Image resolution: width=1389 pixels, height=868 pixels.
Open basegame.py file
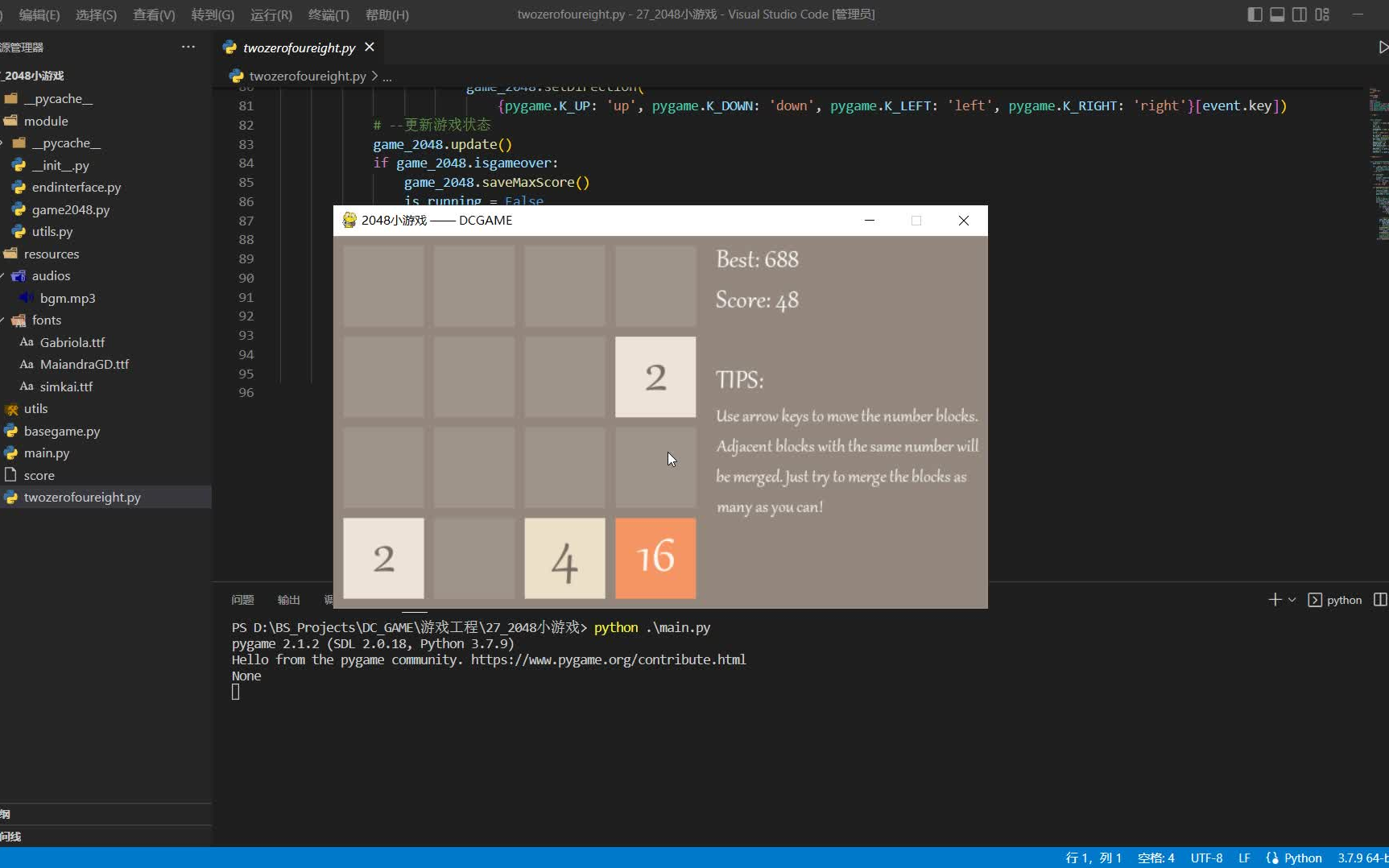[62, 431]
